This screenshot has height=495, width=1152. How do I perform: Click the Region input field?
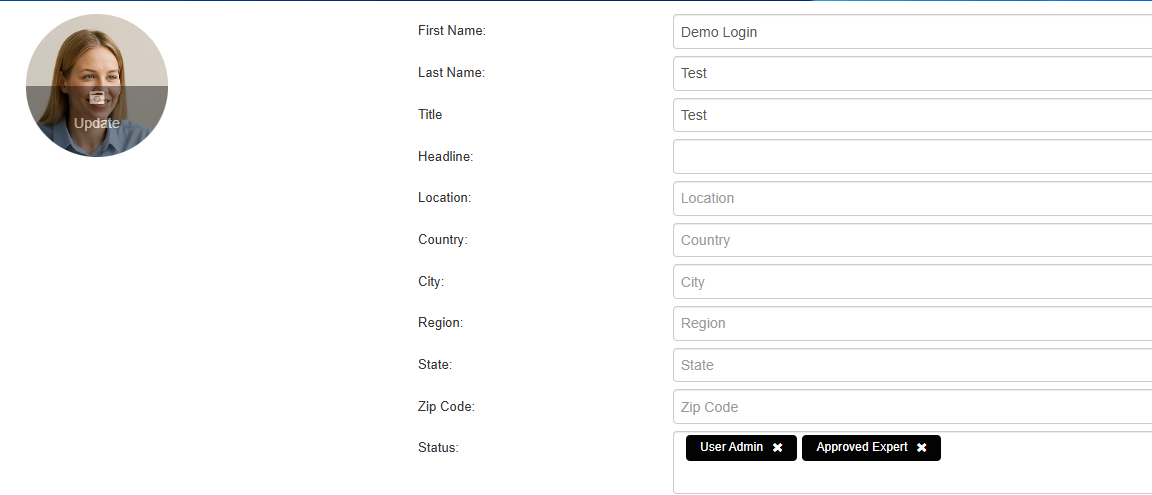pos(912,323)
